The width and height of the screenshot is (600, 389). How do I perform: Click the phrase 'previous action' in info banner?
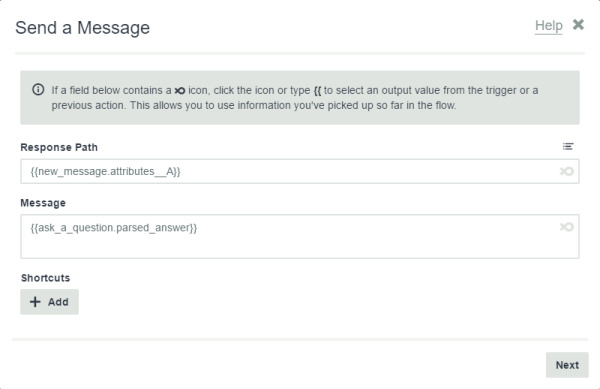point(88,105)
